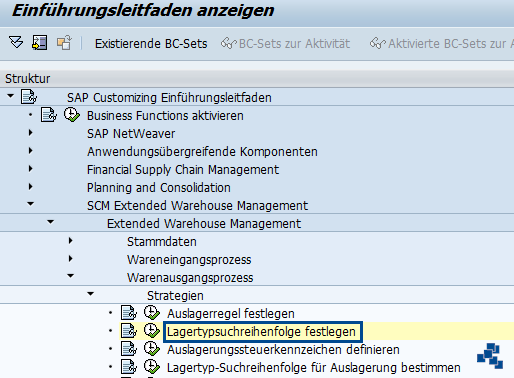This screenshot has height=378, width=514.
Task: Open documentation icon for Auslagerregel festlegen
Action: (x=129, y=313)
